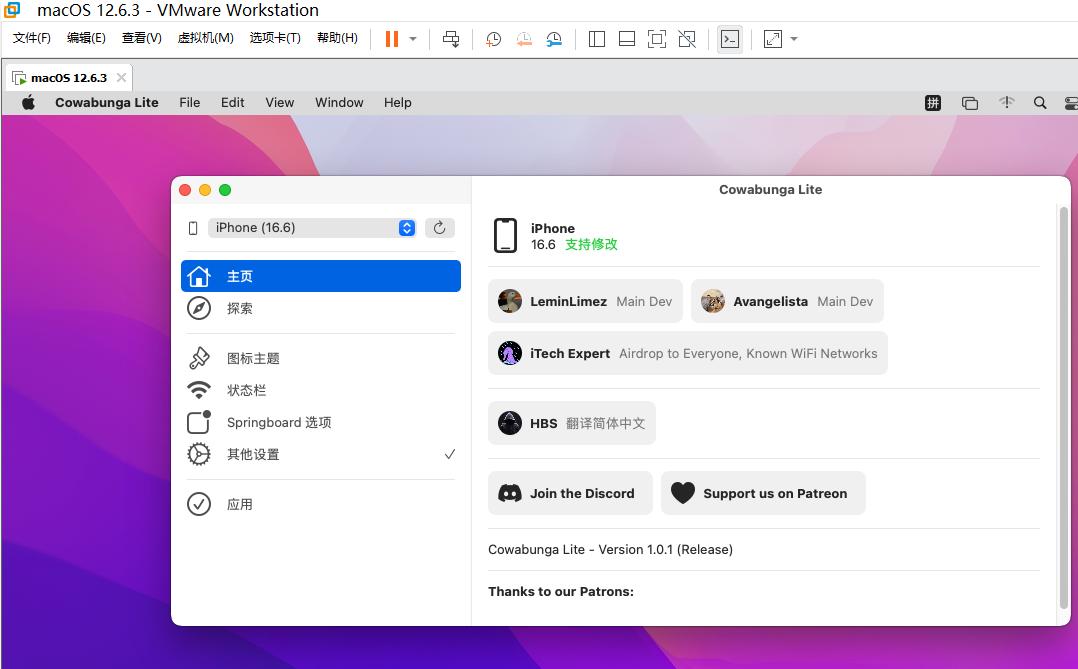Support us on Patreon button
Image resolution: width=1078 pixels, height=669 pixels.
pos(763,493)
